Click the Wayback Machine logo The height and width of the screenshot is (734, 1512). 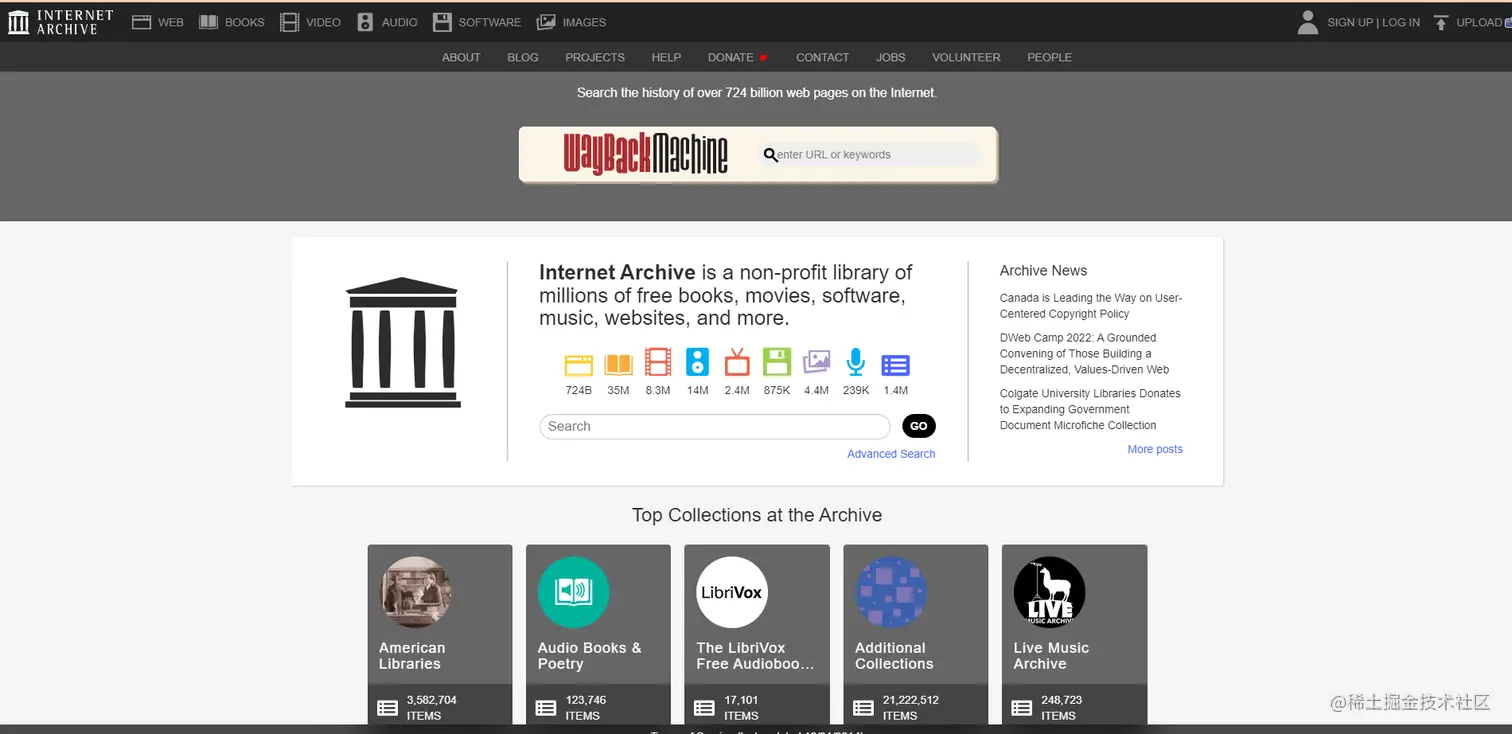[646, 154]
